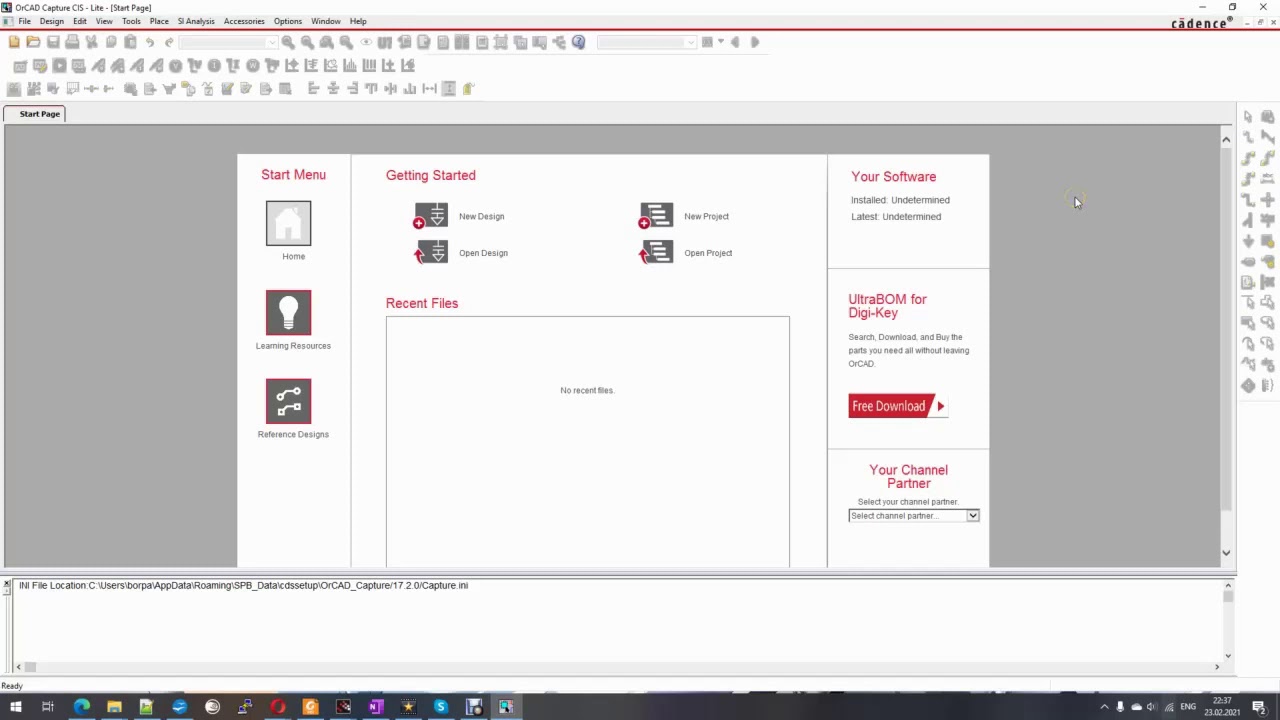This screenshot has width=1280, height=720.
Task: Click the Open Design icon
Action: pyautogui.click(x=431, y=253)
